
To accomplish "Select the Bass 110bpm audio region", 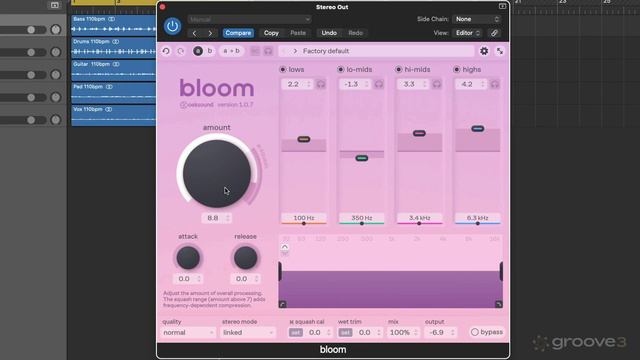I will coord(113,25).
